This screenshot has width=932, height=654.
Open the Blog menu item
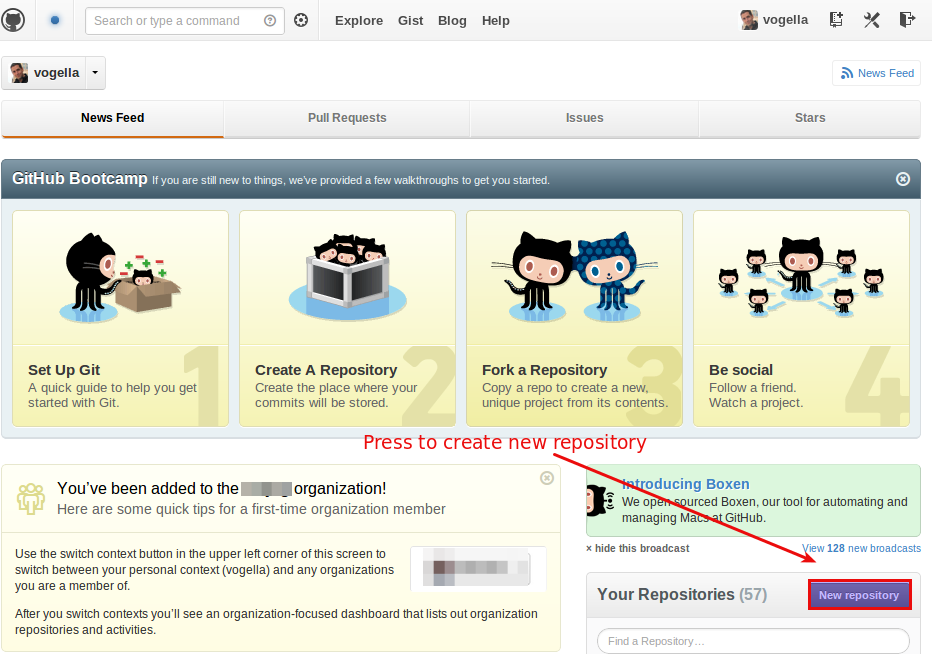[x=452, y=21]
